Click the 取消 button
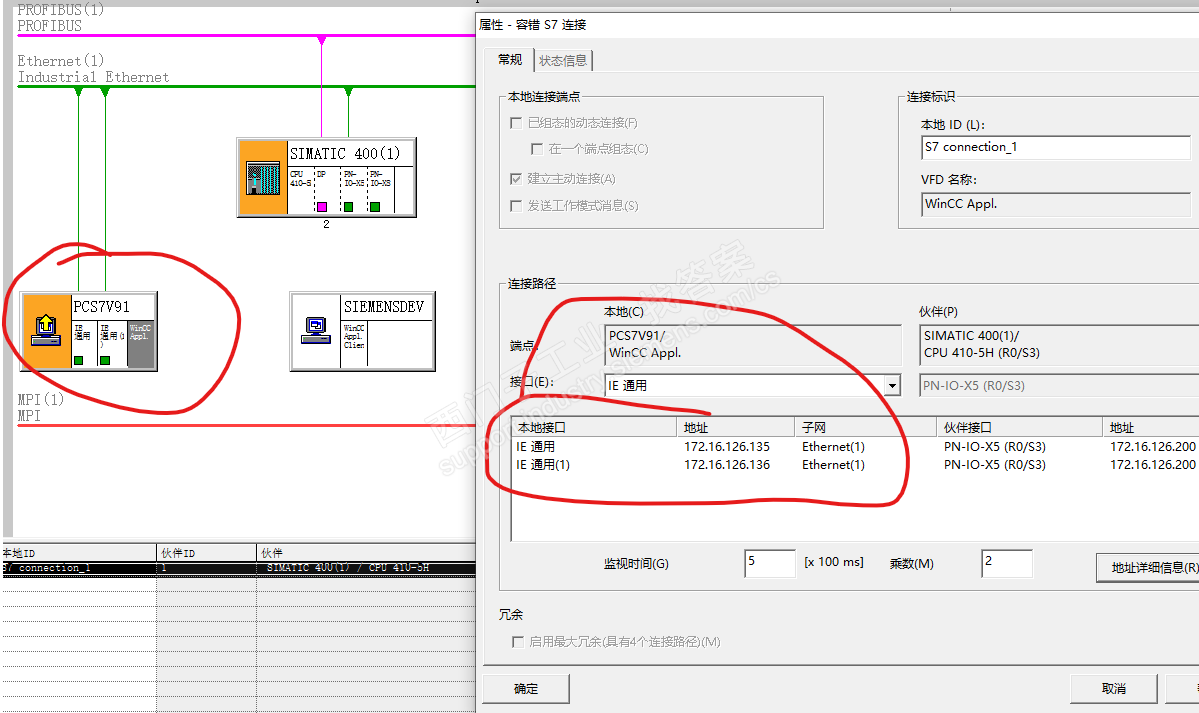Screen dimensions: 1199x713 pyautogui.click(x=1113, y=689)
